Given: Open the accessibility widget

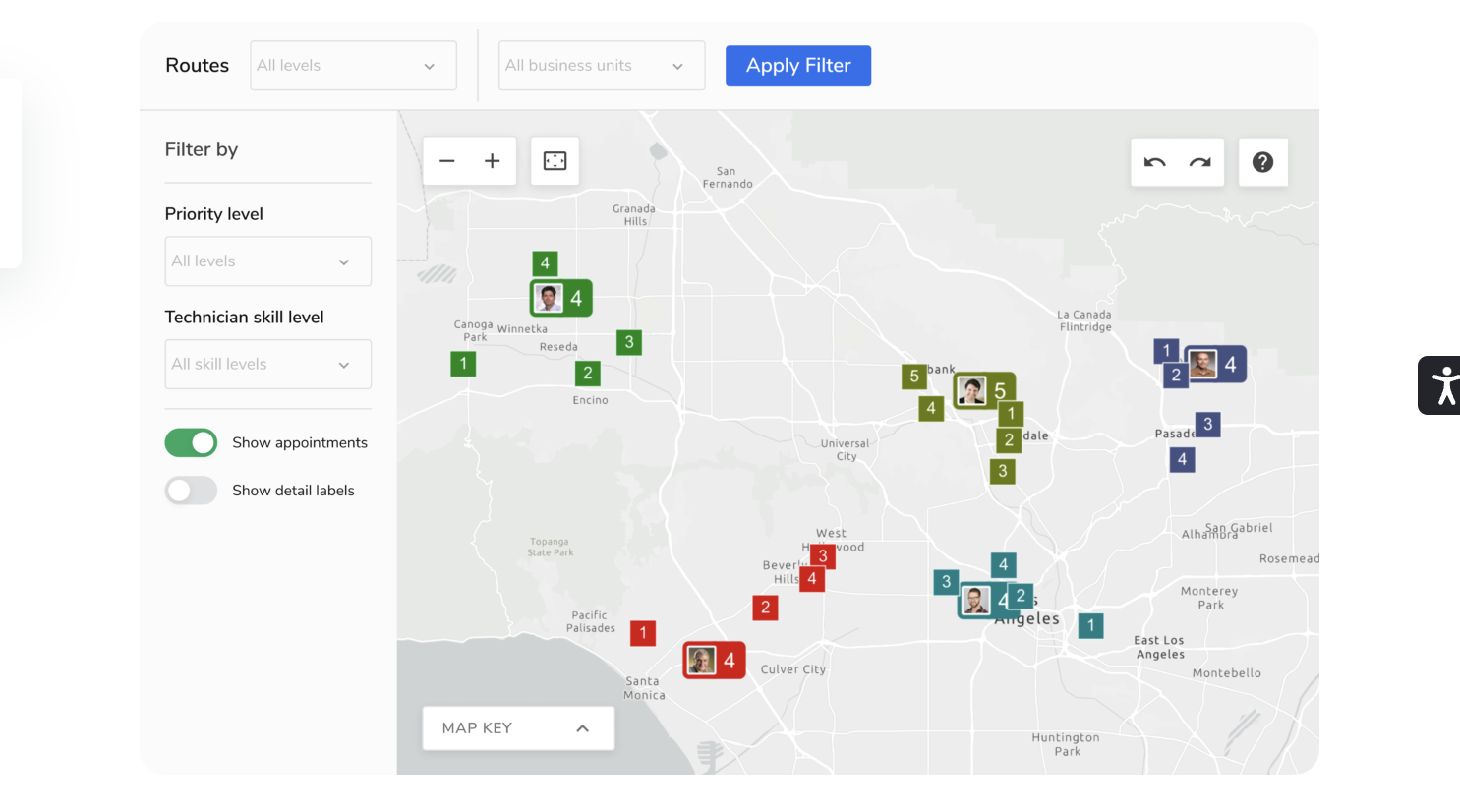Looking at the screenshot, I should coord(1441,385).
